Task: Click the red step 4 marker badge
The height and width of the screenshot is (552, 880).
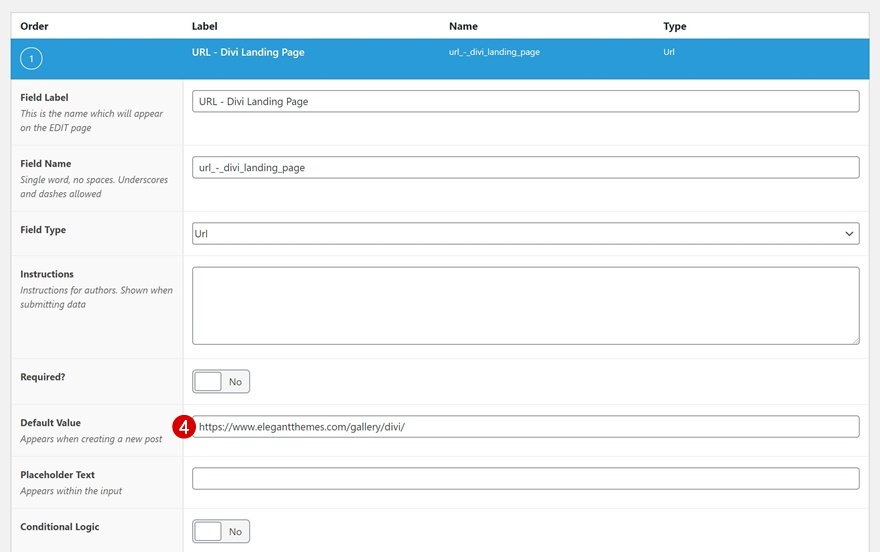Action: coord(182,427)
